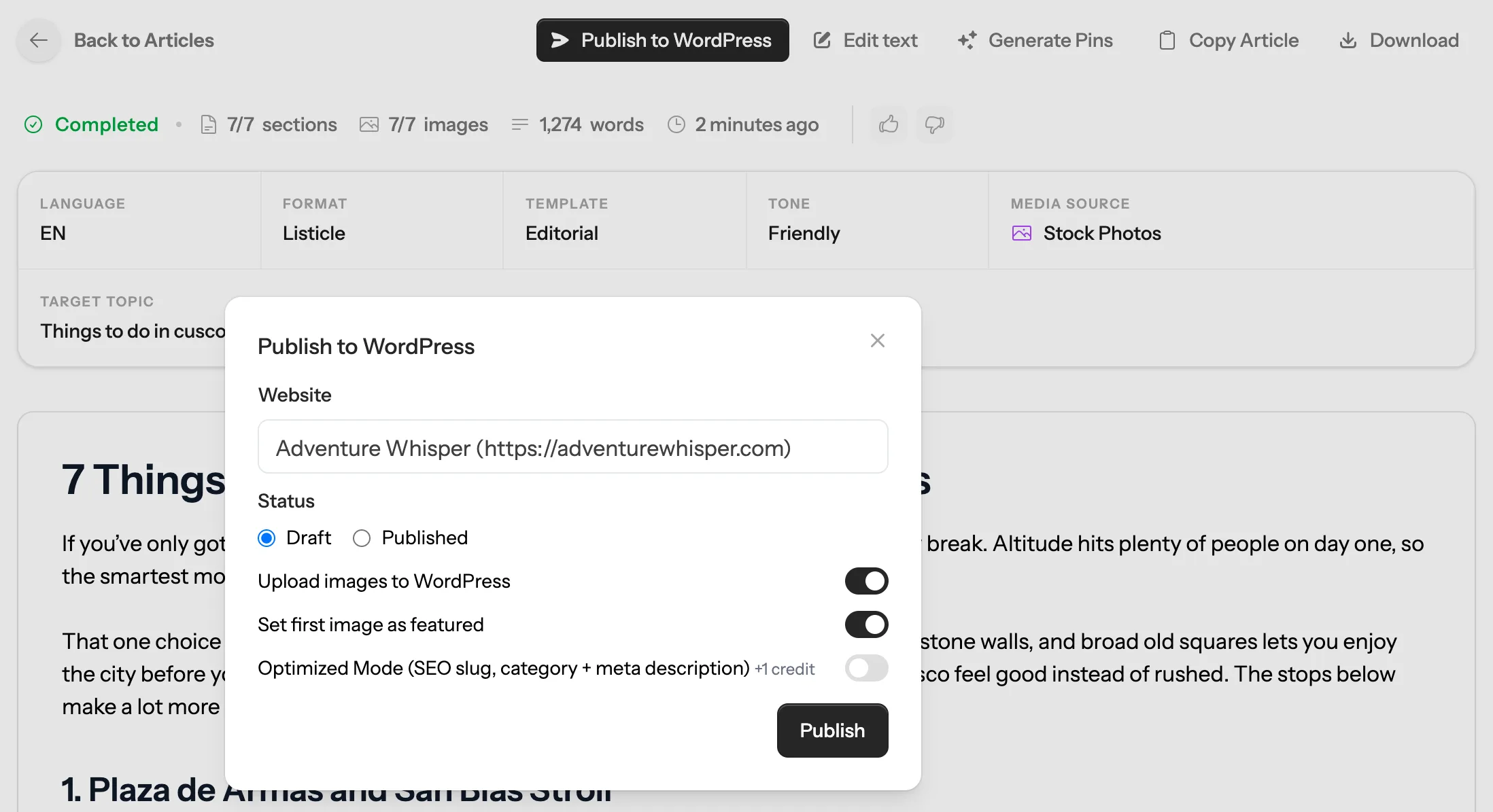Click the thumbs down feedback icon
1493x812 pixels.
click(x=935, y=124)
